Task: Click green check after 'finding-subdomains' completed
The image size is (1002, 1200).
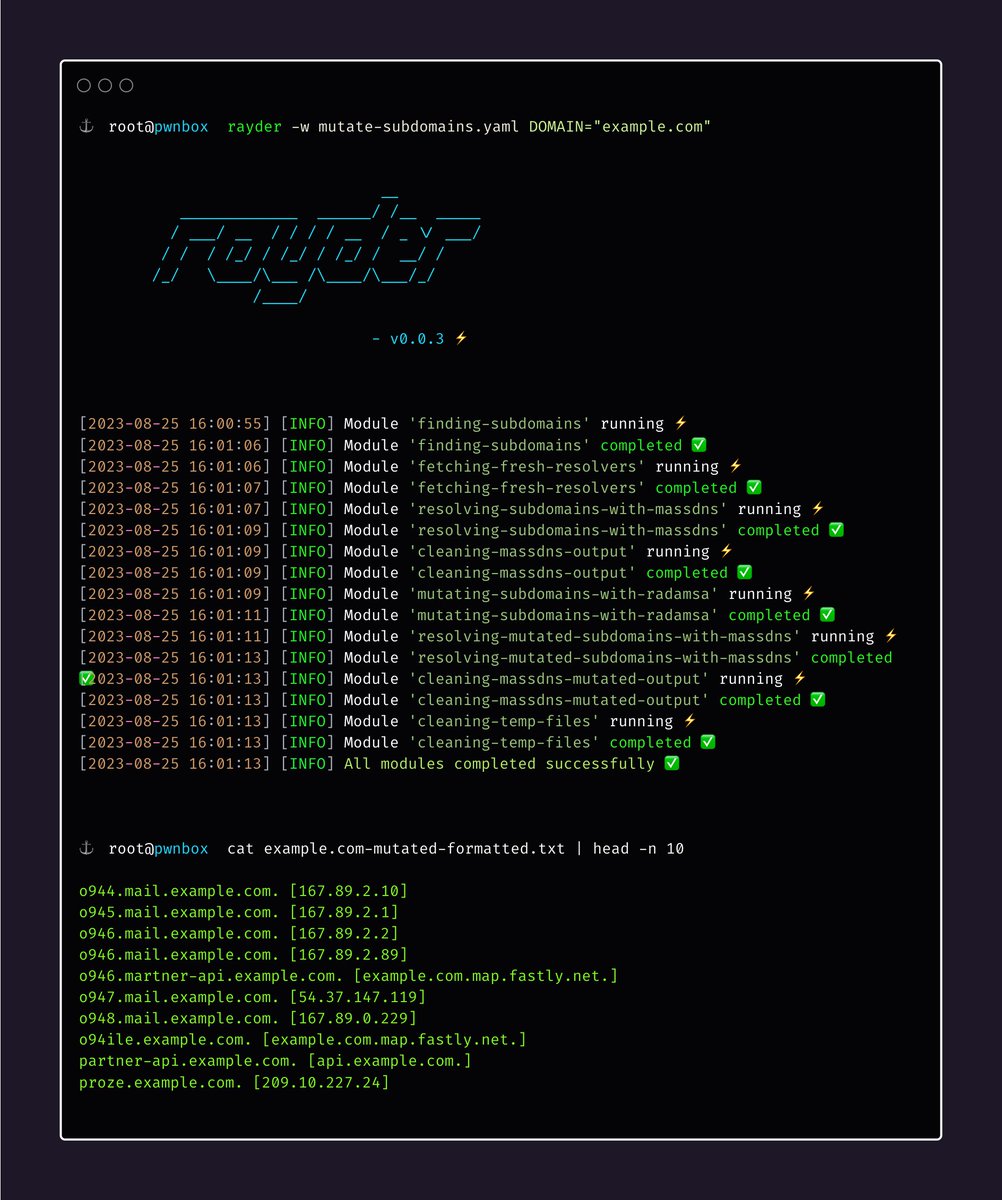Action: pos(699,445)
